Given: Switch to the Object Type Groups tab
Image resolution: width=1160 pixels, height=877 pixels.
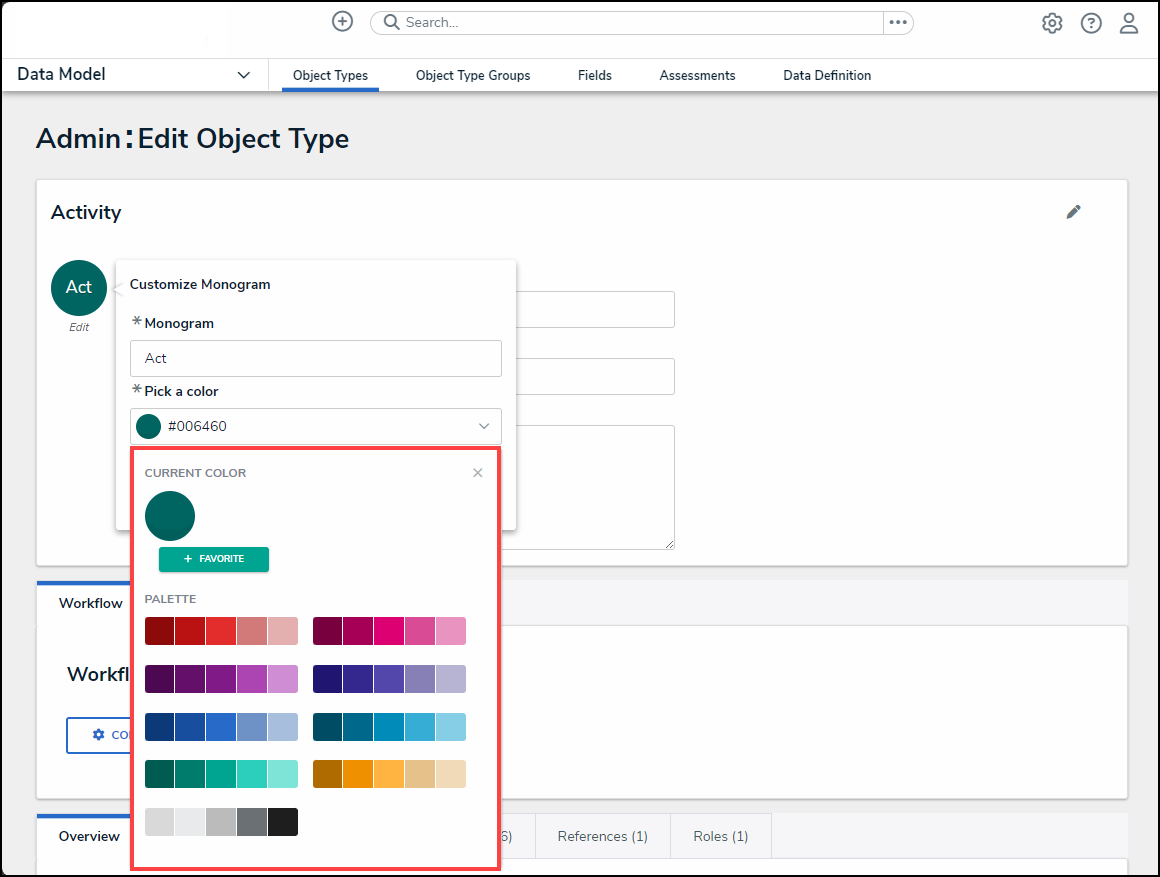Looking at the screenshot, I should (473, 75).
